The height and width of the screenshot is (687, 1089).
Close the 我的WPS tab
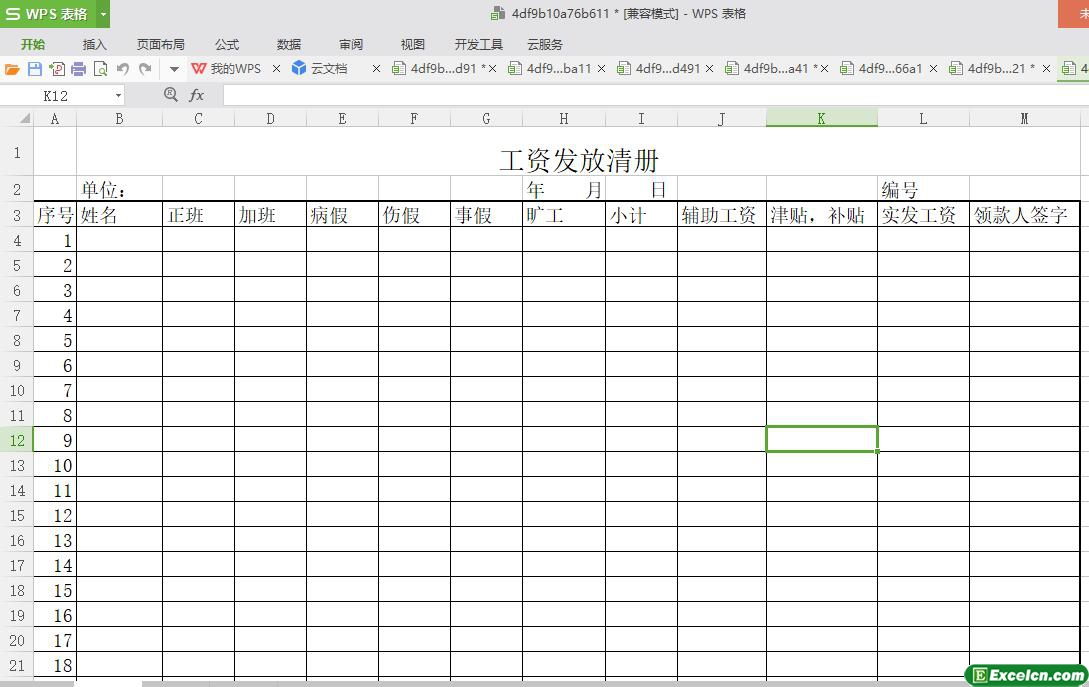pos(276,68)
